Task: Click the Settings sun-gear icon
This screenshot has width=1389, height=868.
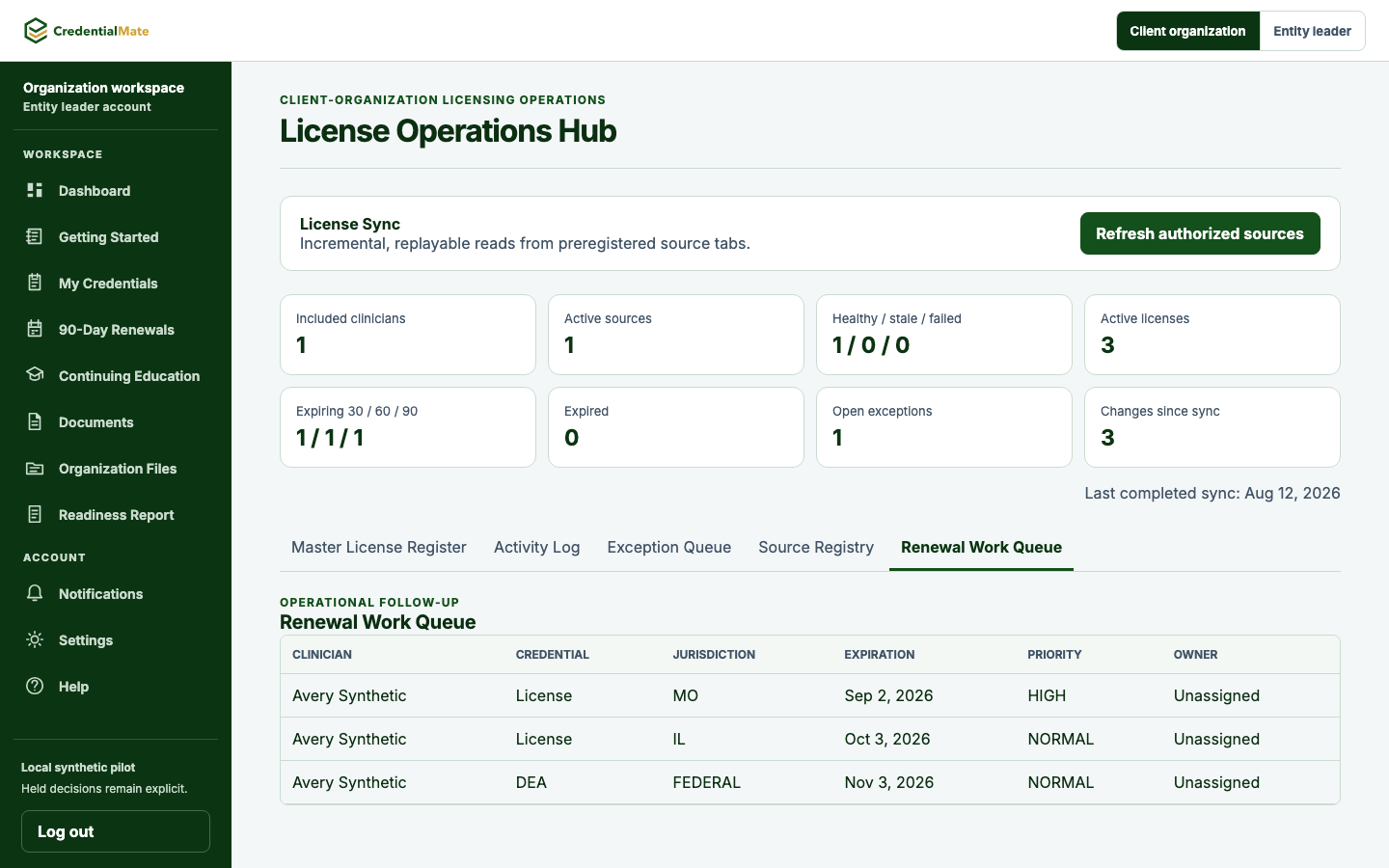Action: point(35,639)
